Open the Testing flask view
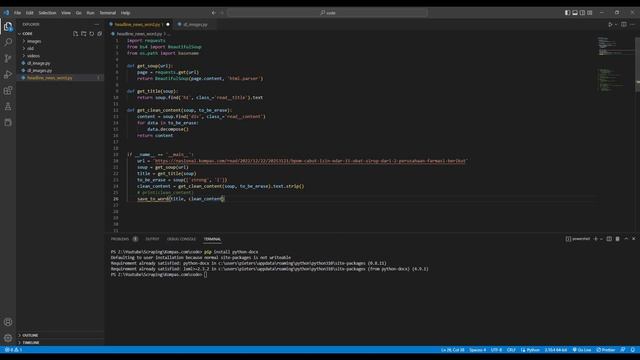Screen dimensions: 640x360 8,107
